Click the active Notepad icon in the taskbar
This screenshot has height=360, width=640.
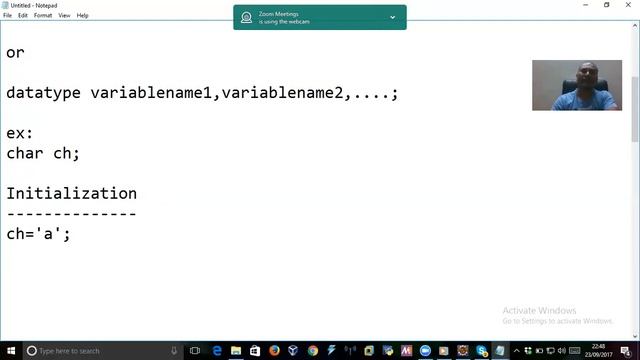pos(500,351)
